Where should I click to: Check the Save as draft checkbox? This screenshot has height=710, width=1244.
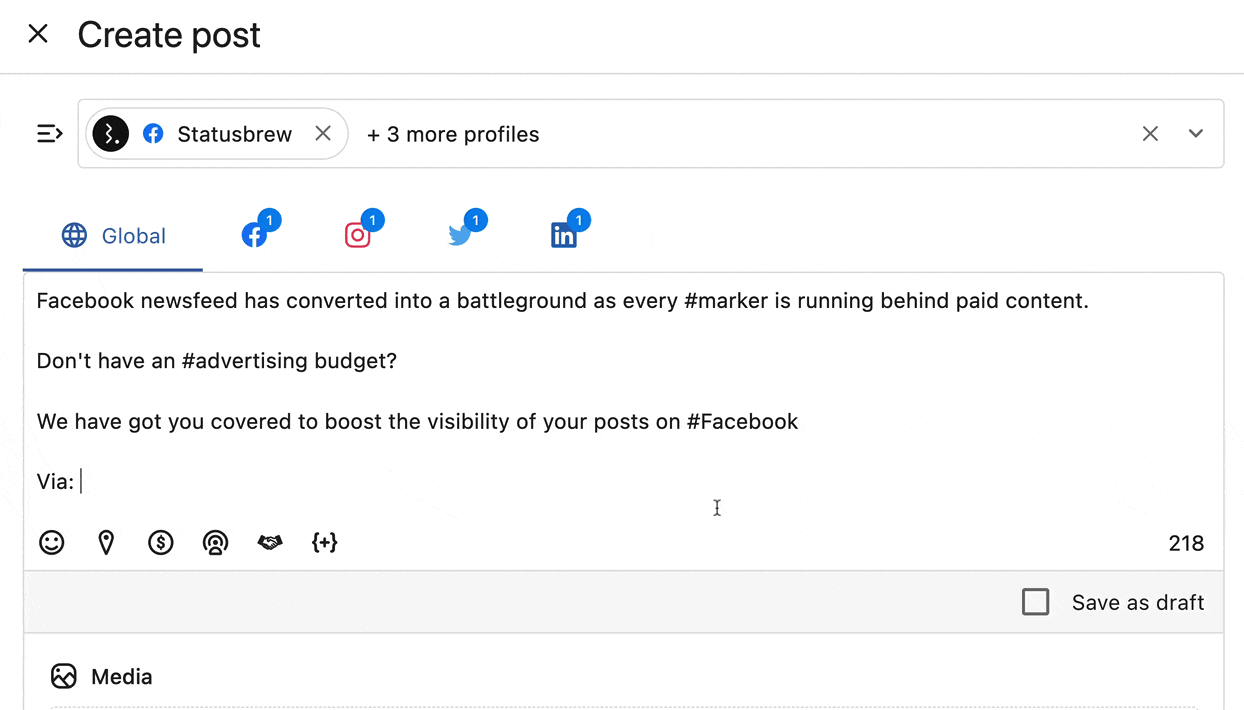1036,602
